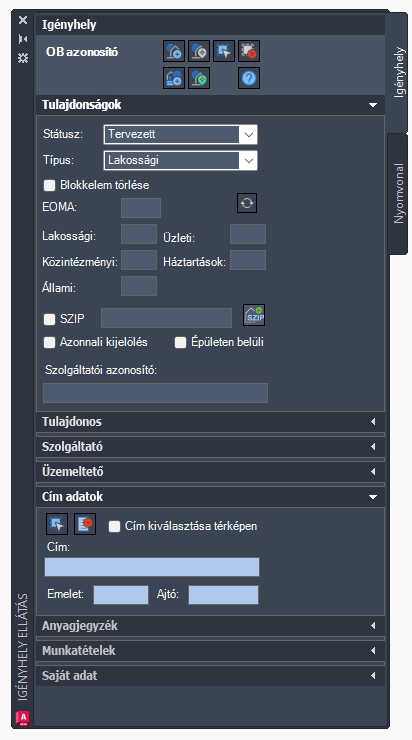Click the SZIP house icon button
This screenshot has width=412, height=740.
click(254, 315)
